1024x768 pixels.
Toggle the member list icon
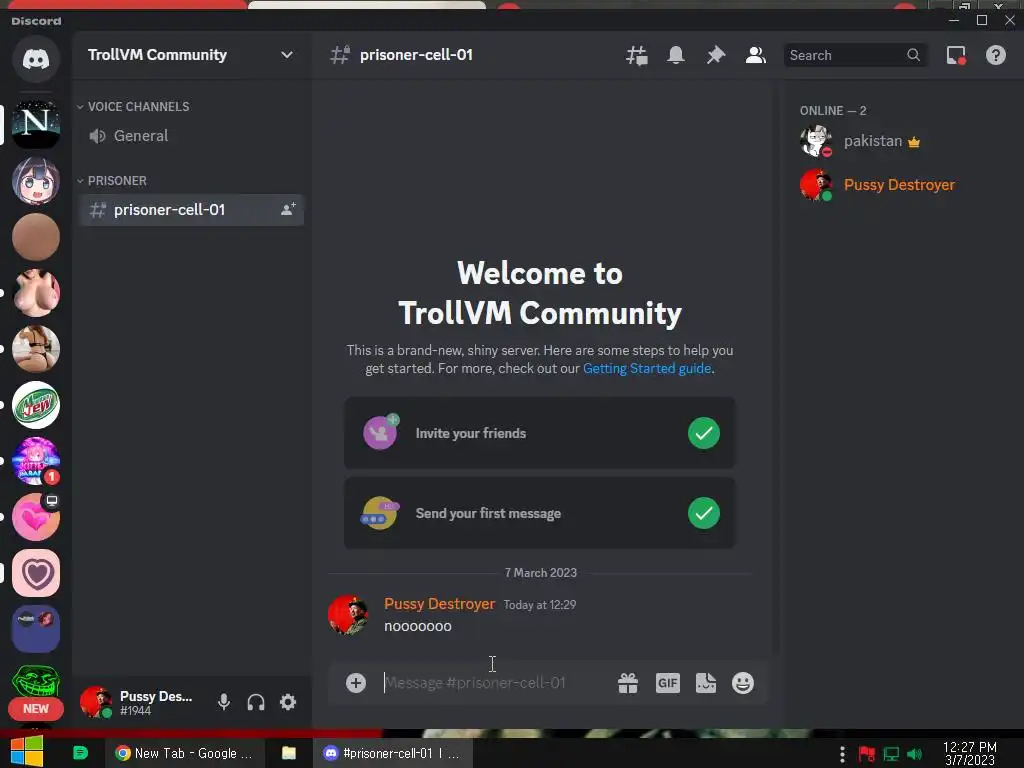tap(756, 56)
